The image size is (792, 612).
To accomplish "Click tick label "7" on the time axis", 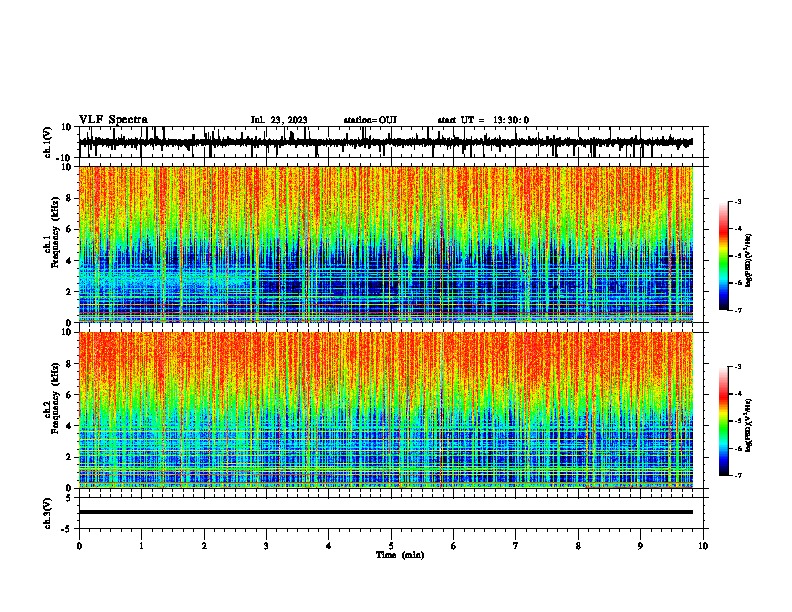I will (x=516, y=546).
